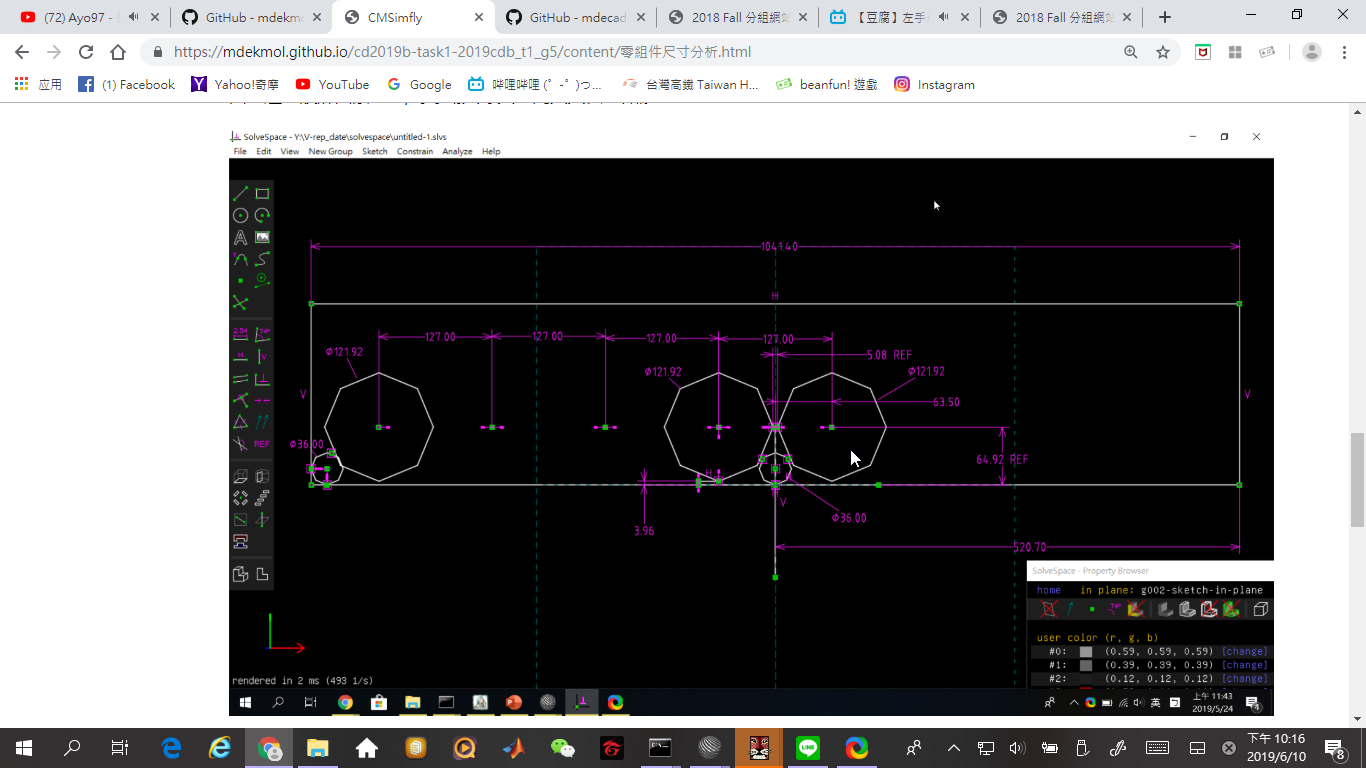Expand hidden system tray icons
The image size is (1366, 768).
(x=953, y=748)
